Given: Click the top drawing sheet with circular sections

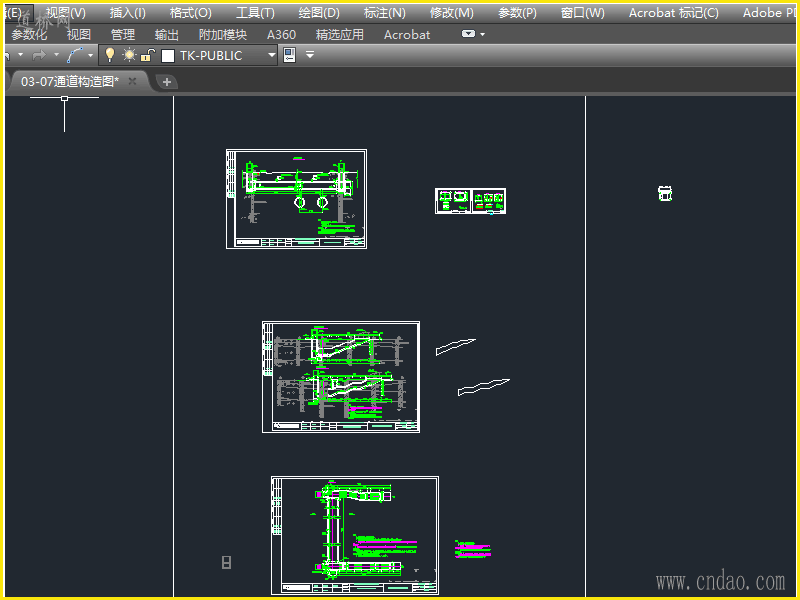Looking at the screenshot, I should (296, 199).
